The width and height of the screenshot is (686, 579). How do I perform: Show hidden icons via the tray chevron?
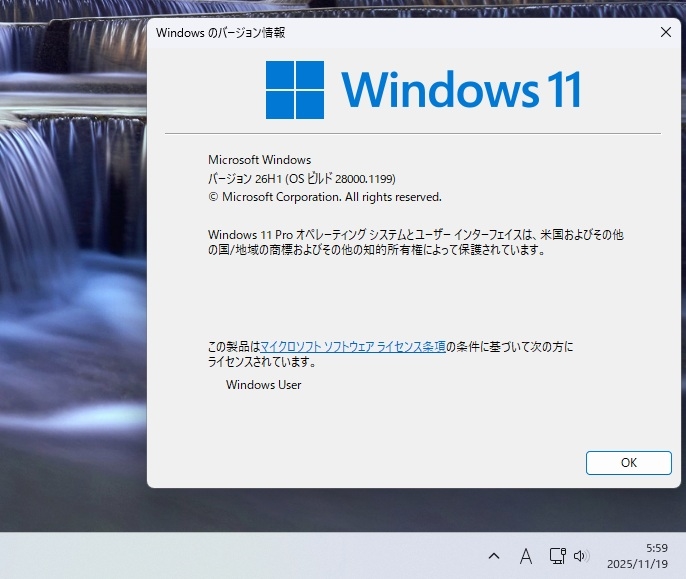[494, 556]
